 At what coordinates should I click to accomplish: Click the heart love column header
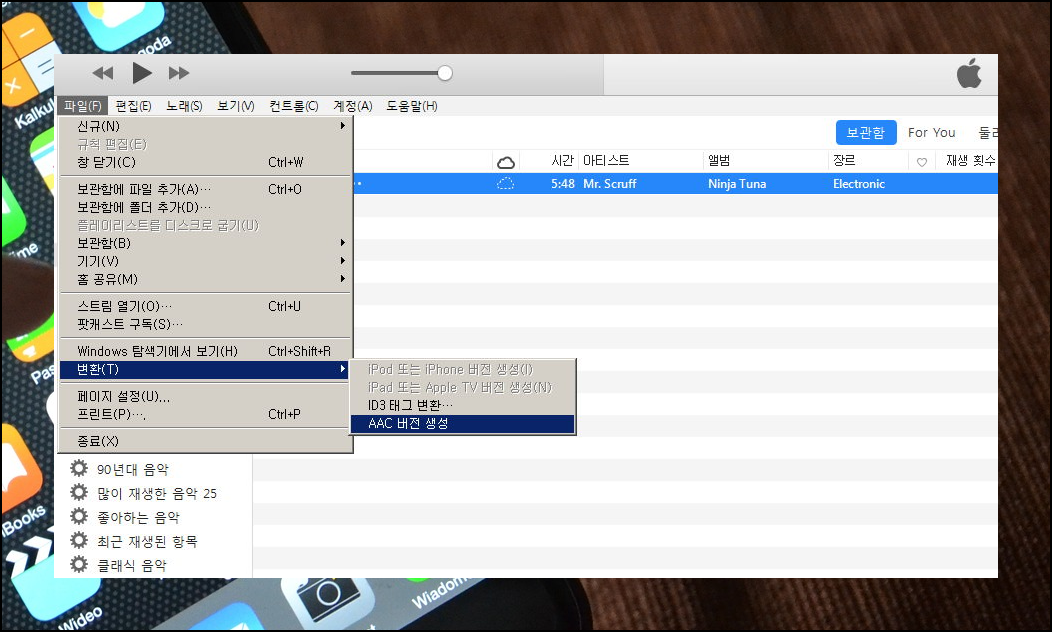click(922, 162)
